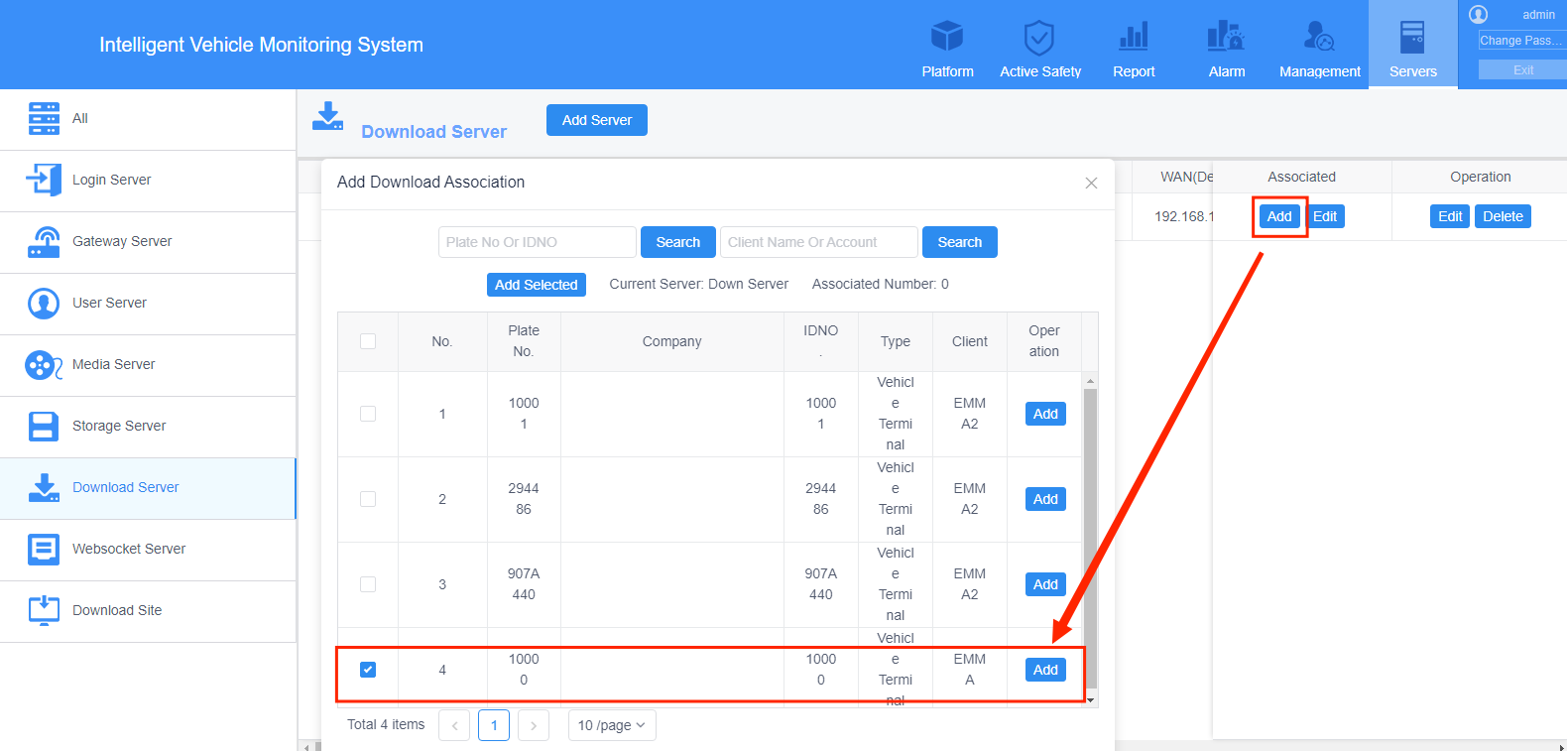Click the User Server sidebar icon

[44, 303]
